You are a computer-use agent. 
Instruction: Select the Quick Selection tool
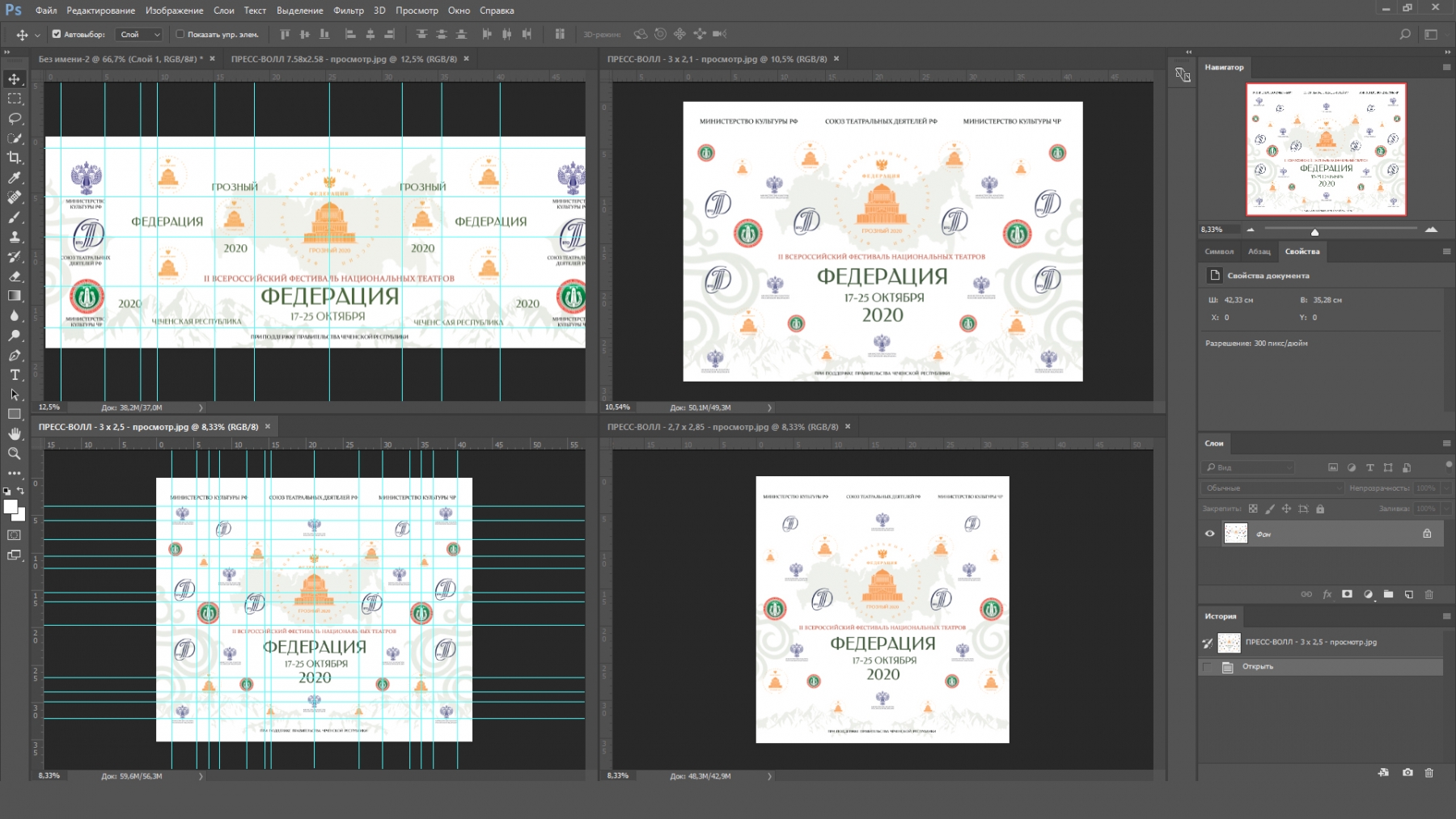pos(15,138)
